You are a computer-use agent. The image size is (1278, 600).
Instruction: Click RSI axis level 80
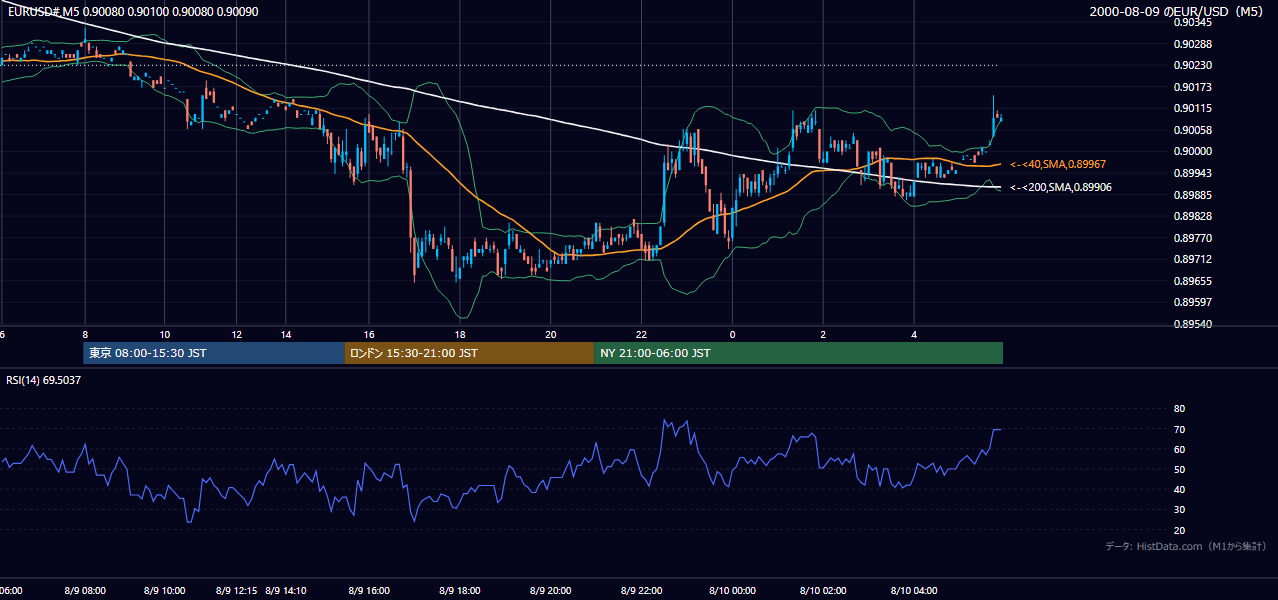(x=1179, y=409)
